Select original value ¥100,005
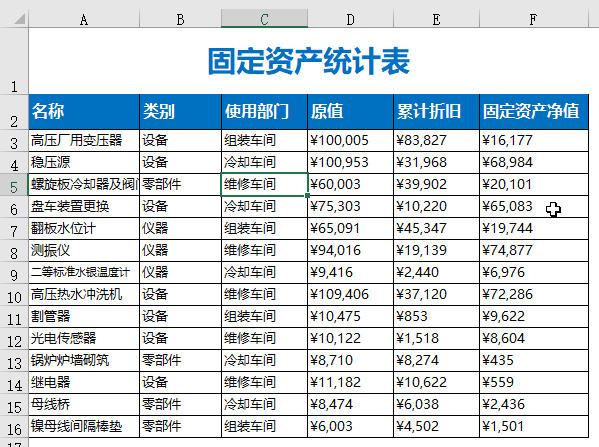Screen dimensions: 599x447 350,141
